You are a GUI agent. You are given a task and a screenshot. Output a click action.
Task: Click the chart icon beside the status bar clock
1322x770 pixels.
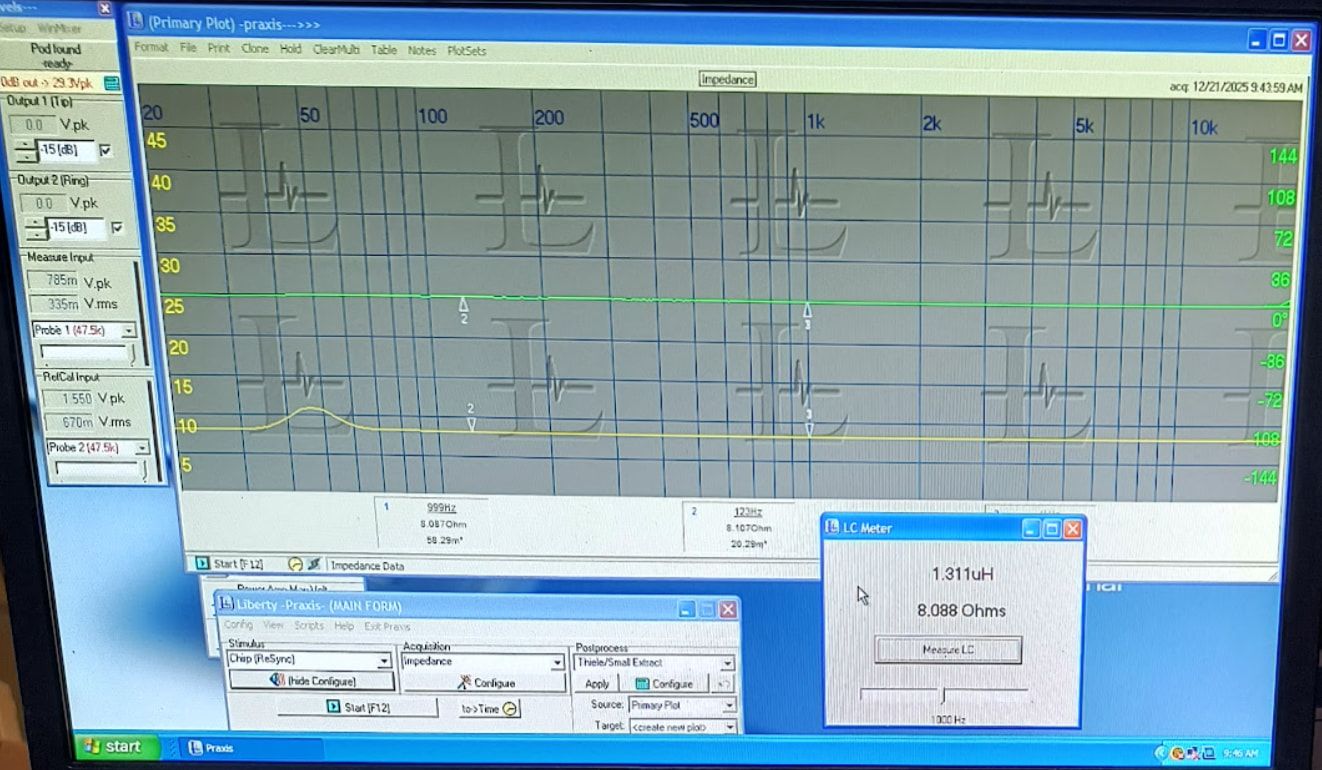[314, 564]
